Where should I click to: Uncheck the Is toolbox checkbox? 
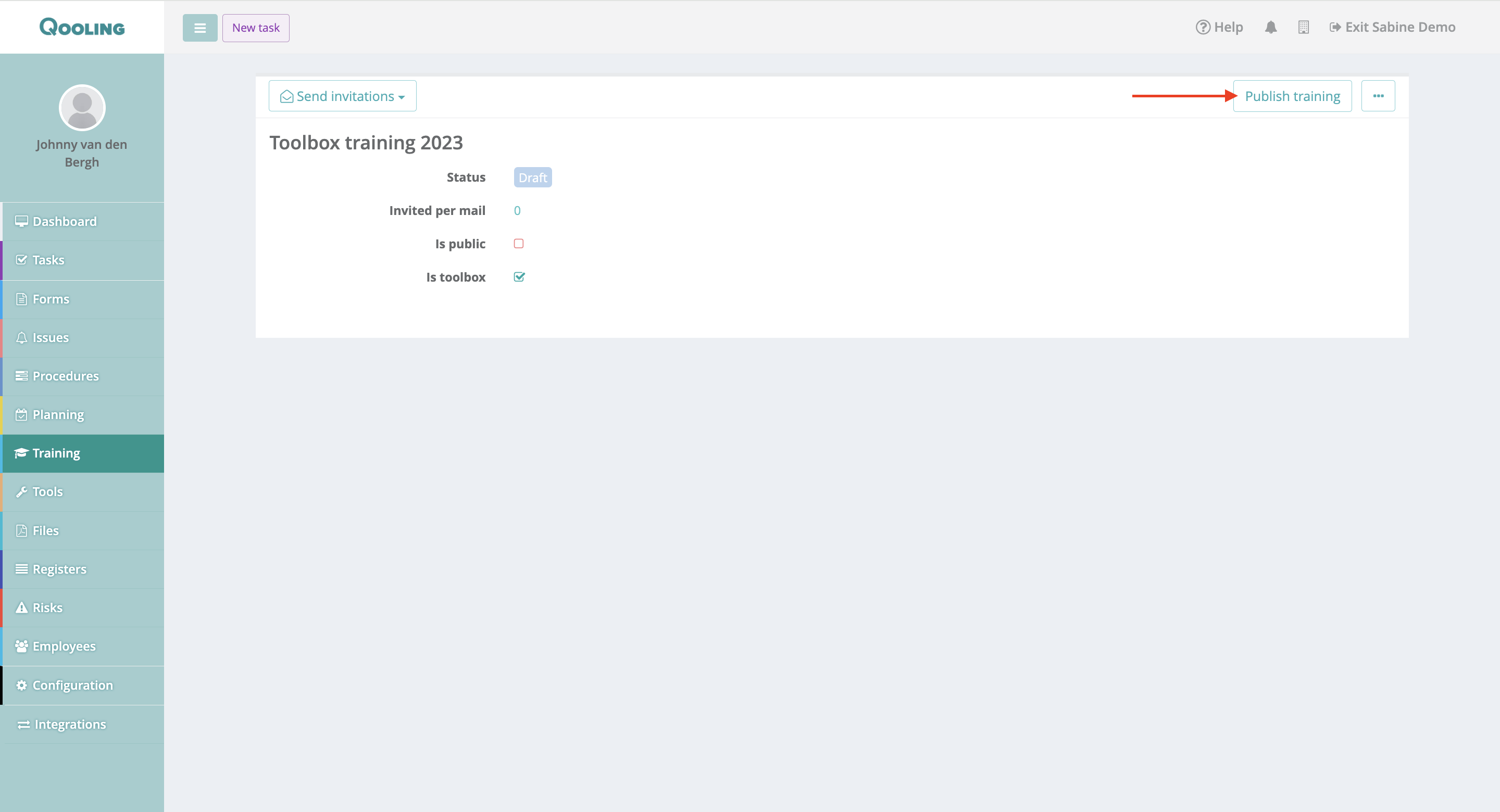coord(519,277)
